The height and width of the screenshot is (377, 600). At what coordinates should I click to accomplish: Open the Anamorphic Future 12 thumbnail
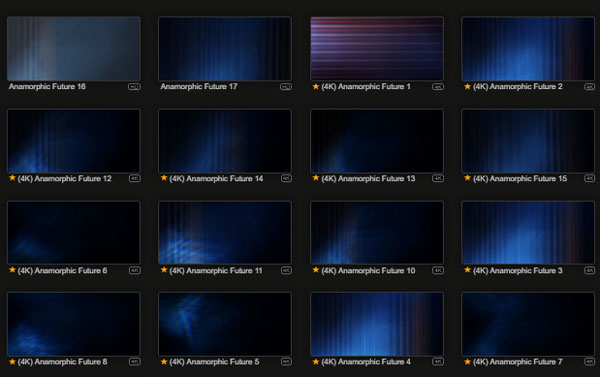coord(73,141)
